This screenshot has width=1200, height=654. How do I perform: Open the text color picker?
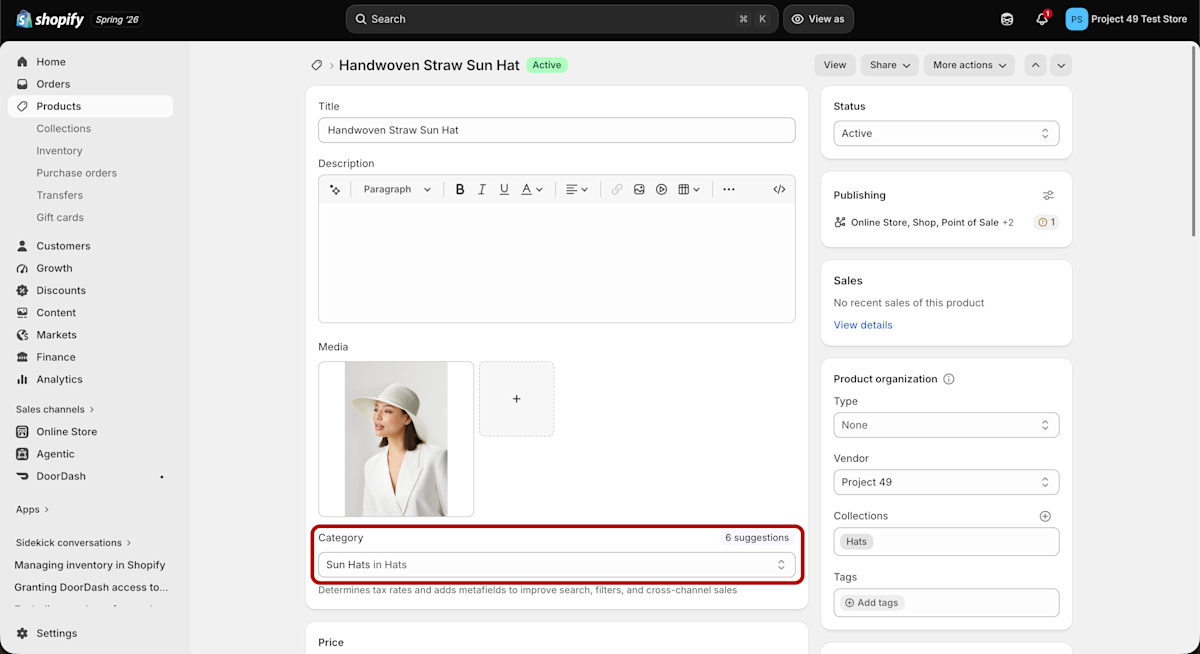pos(532,189)
